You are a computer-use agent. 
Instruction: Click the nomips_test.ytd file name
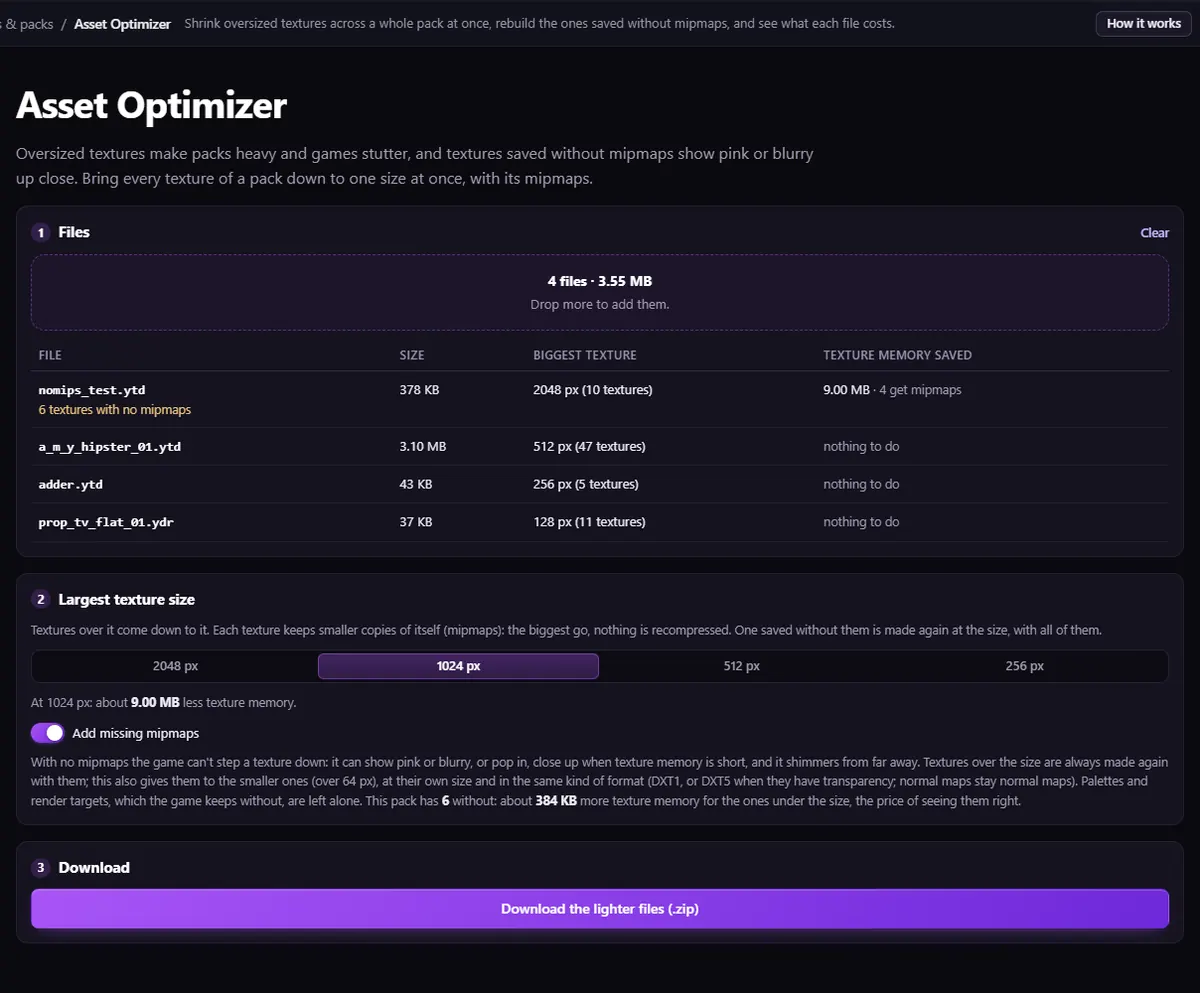92,390
